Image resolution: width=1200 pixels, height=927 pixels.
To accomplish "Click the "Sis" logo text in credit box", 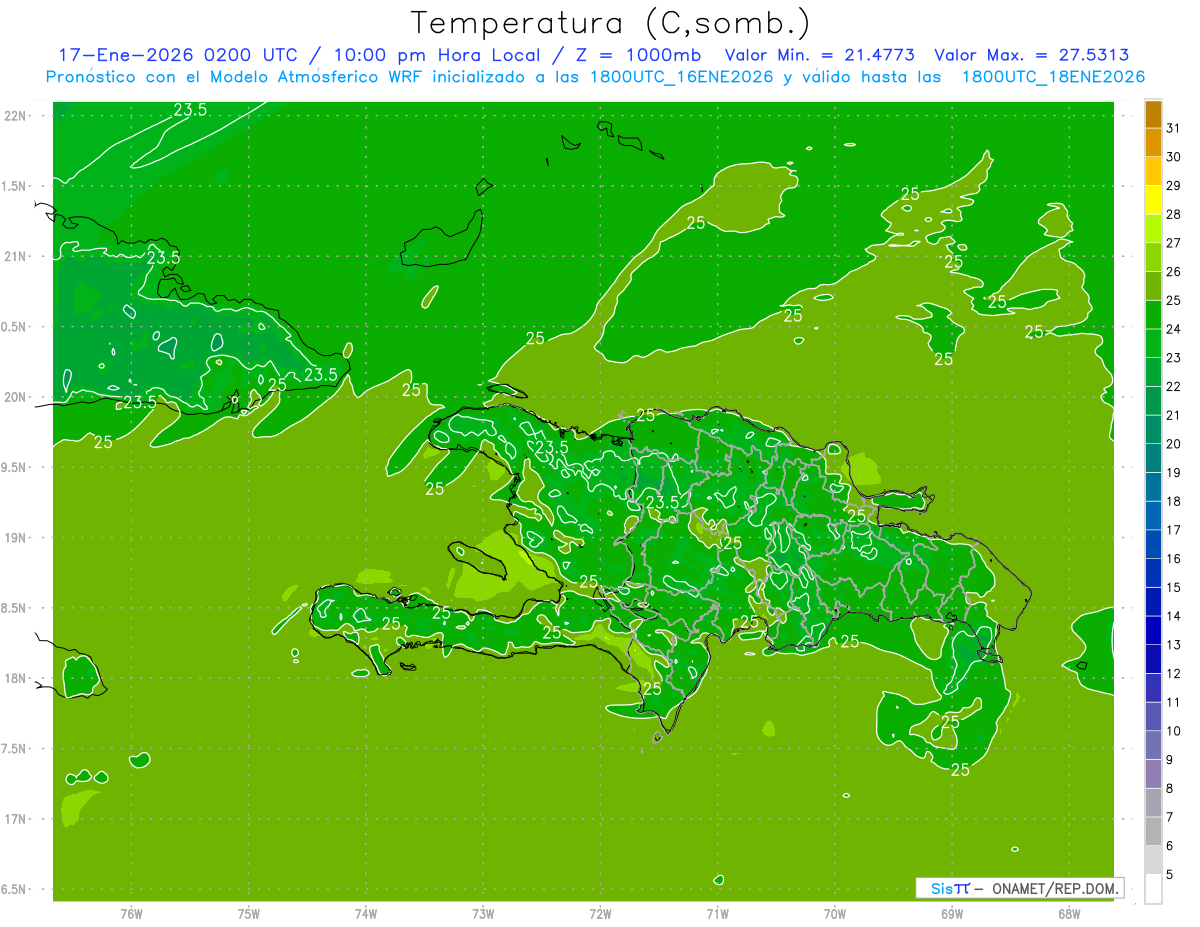I will tap(941, 888).
